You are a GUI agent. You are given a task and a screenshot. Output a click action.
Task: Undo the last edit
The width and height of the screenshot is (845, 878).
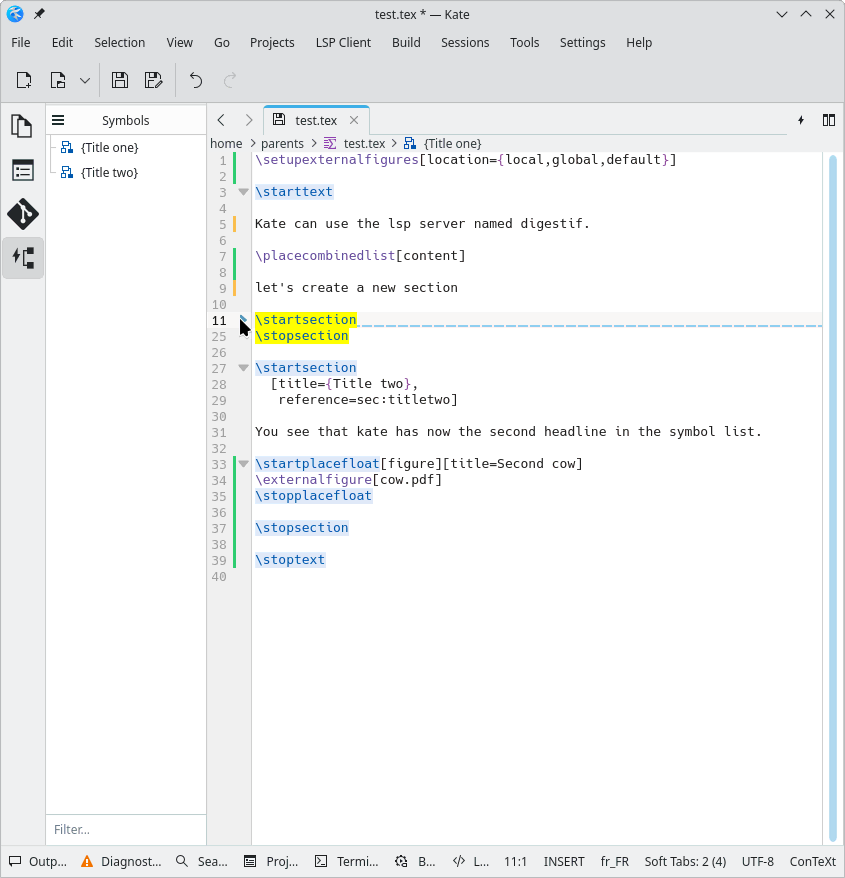click(x=196, y=80)
